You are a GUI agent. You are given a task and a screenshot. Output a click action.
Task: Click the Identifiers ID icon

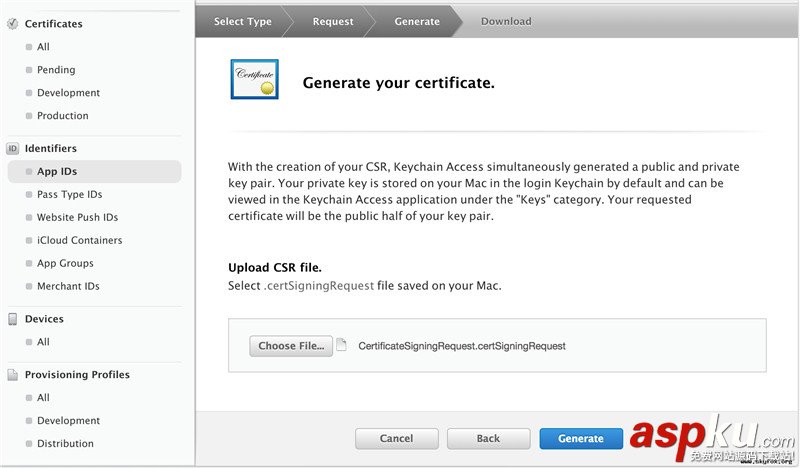click(x=13, y=148)
